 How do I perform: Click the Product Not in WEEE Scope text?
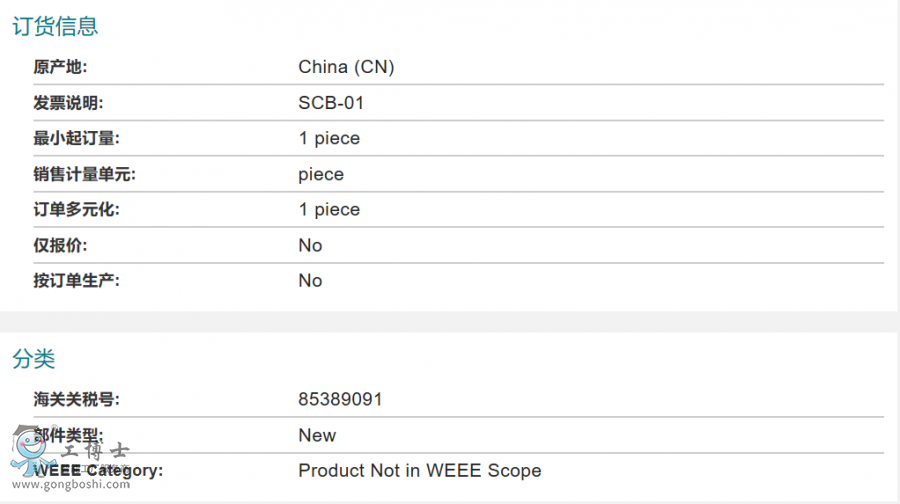pos(419,470)
